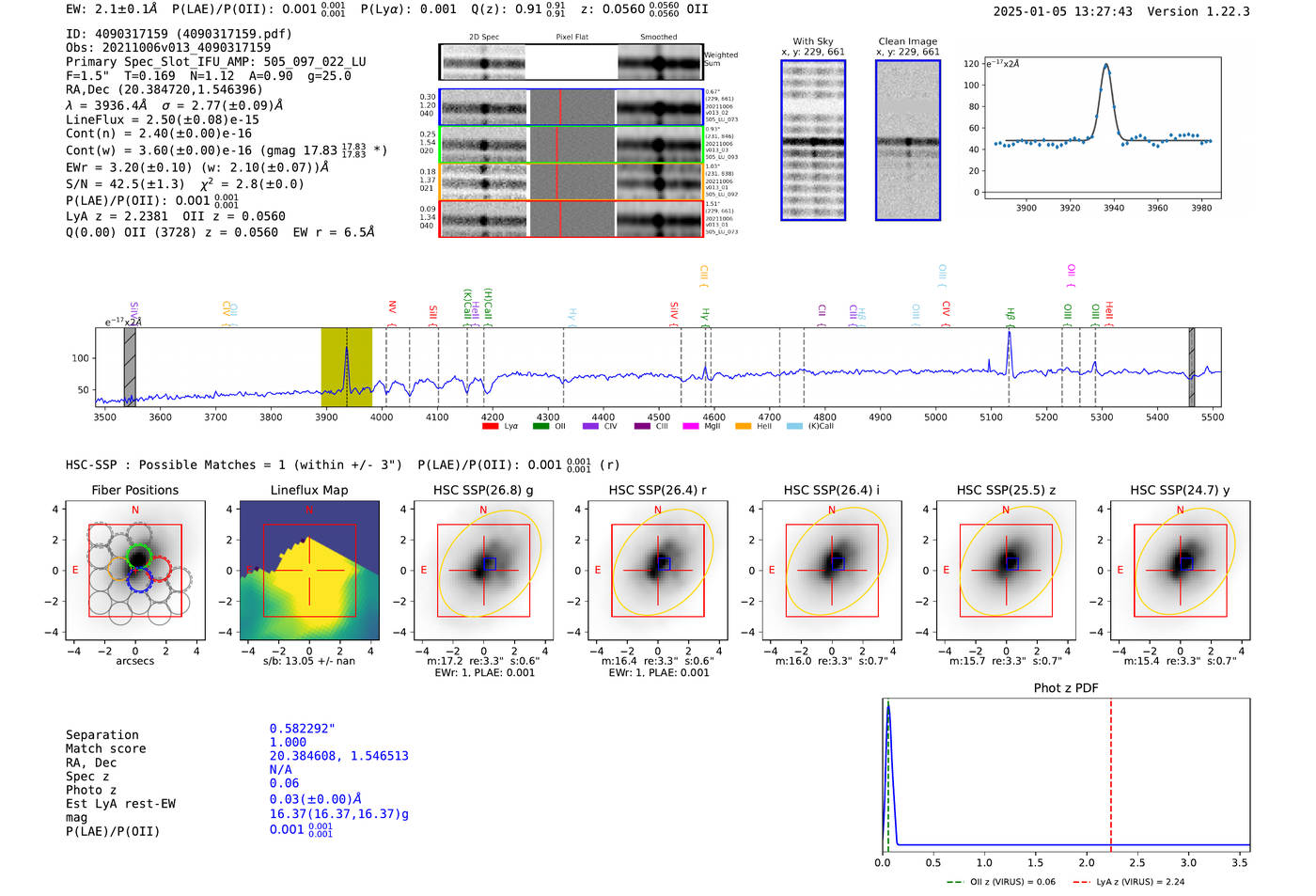Viewport: 1316px width, 896px height.
Task: Select the magenta MgII legend swatch
Action: (691, 427)
